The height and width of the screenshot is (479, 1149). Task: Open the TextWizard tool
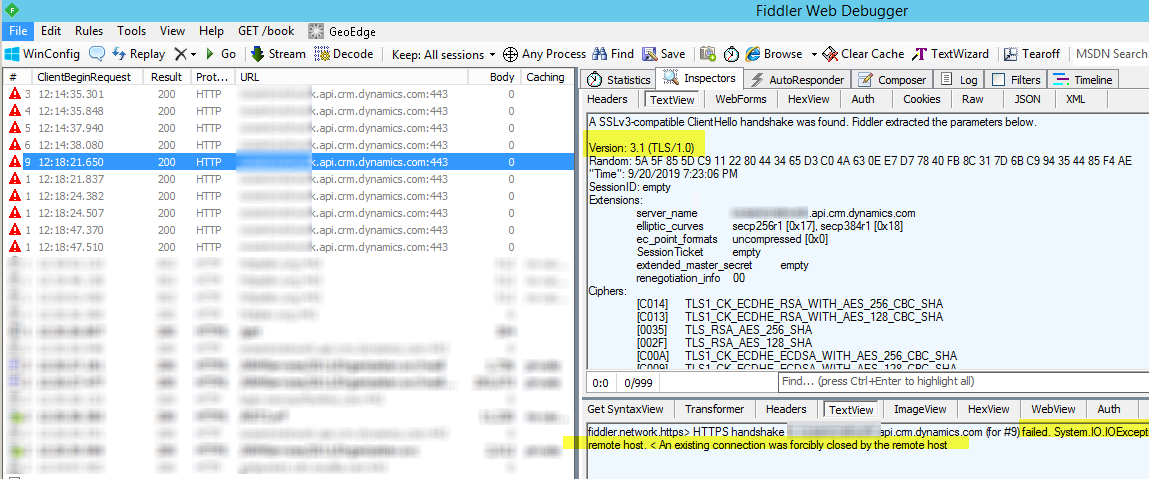coord(950,54)
